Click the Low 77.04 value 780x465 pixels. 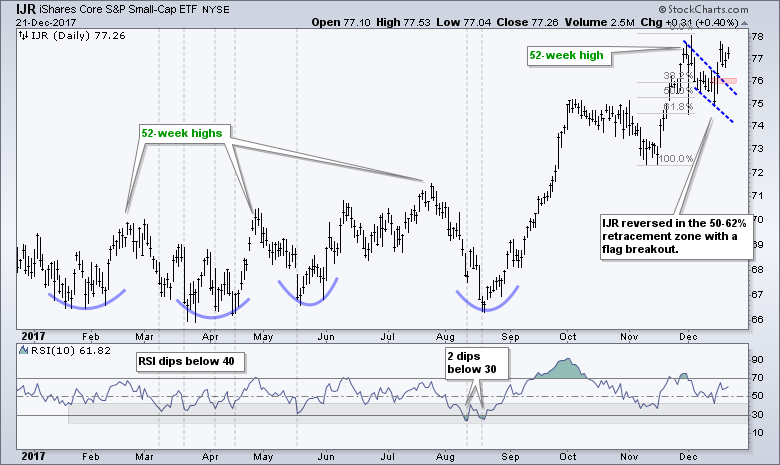(x=464, y=22)
